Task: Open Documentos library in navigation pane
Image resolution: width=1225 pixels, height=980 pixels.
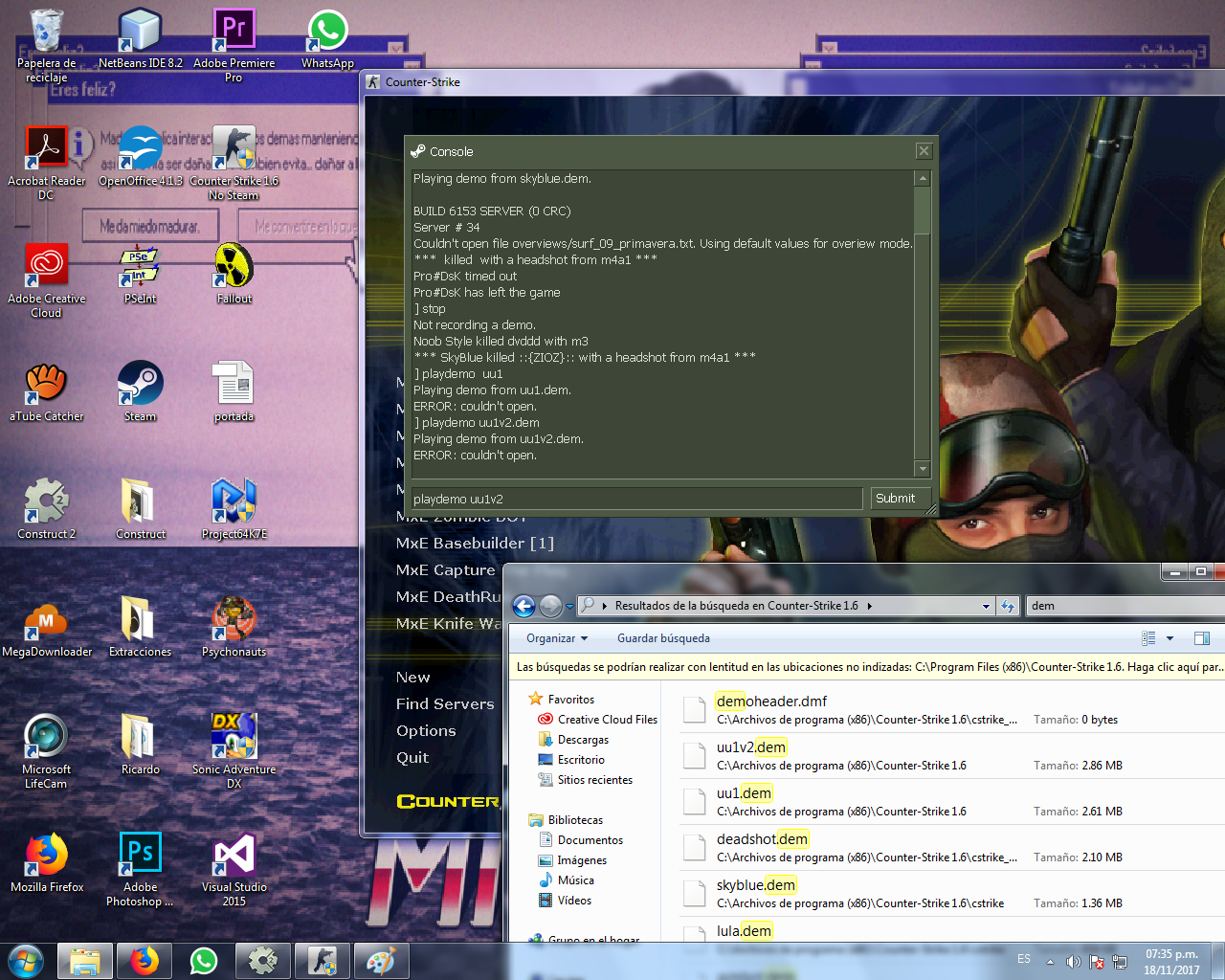Action: [x=581, y=840]
